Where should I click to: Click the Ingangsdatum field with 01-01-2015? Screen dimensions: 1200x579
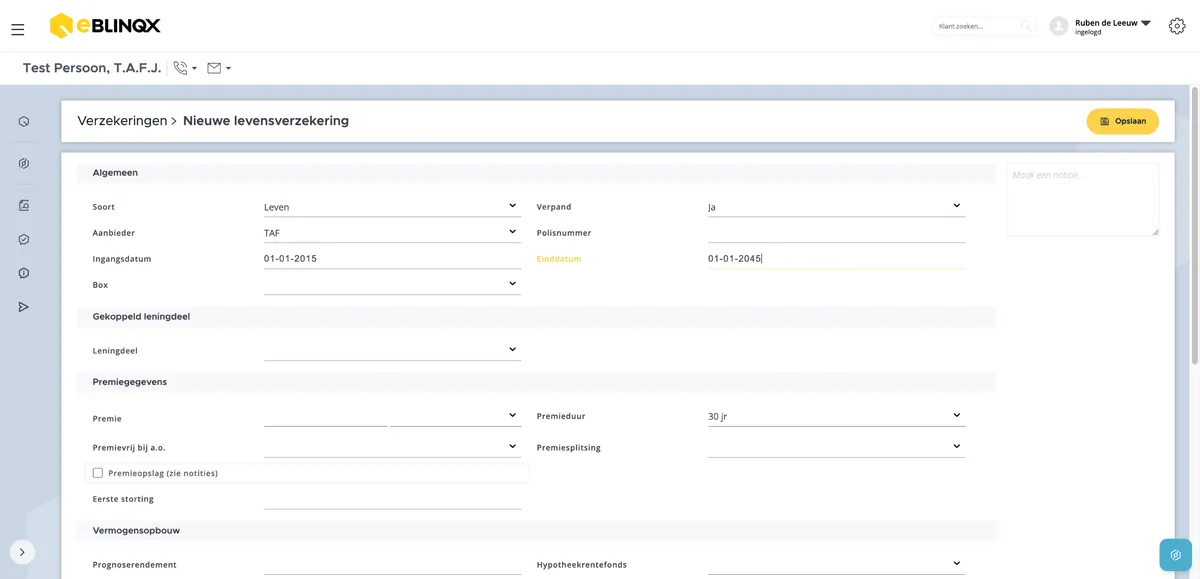point(392,259)
